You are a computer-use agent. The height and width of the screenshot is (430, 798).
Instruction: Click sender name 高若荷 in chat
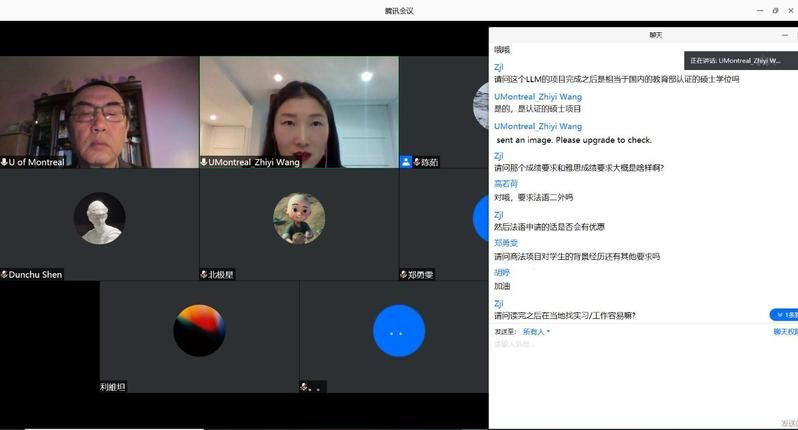coord(506,184)
